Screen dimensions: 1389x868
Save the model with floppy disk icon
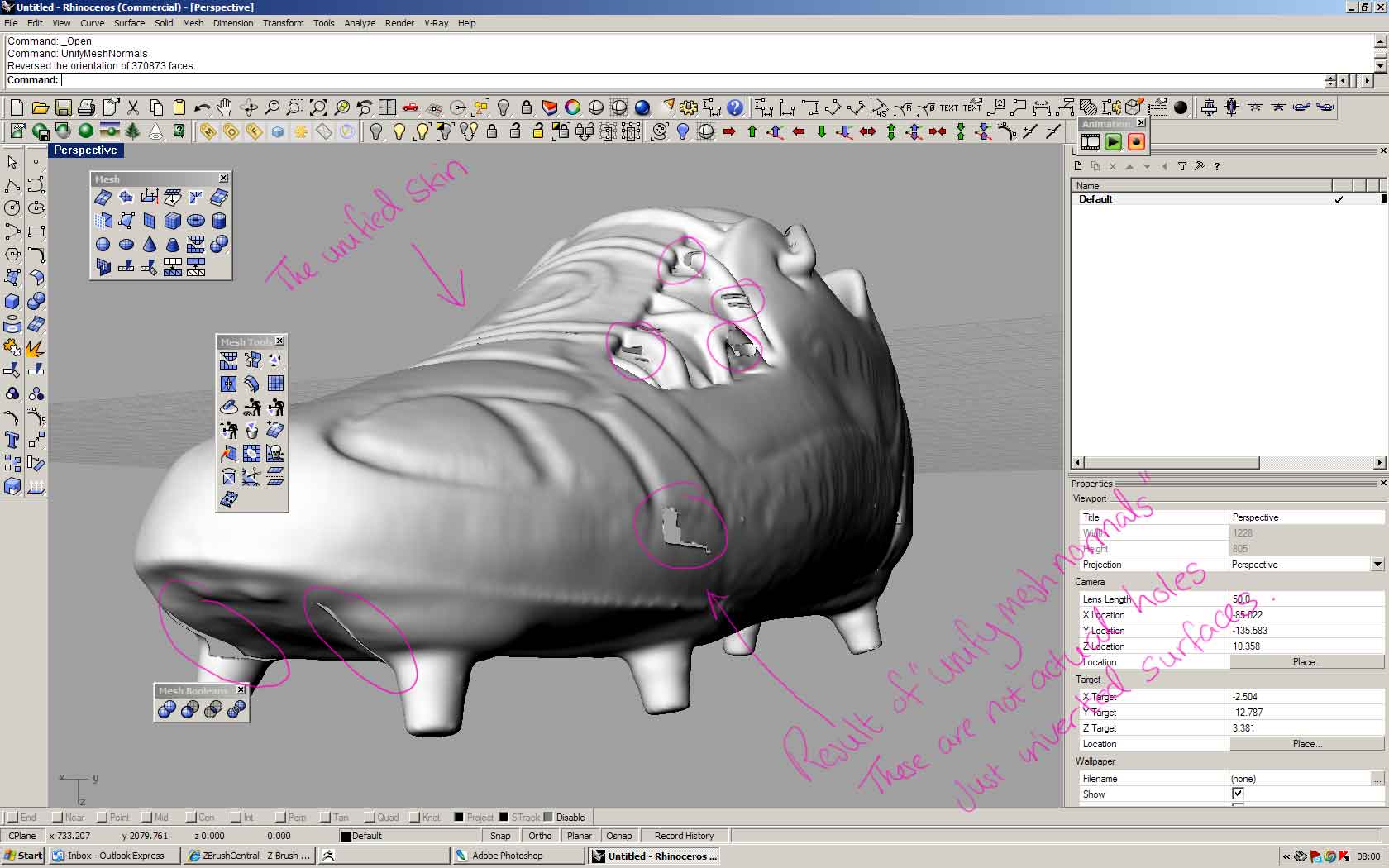coord(63,107)
